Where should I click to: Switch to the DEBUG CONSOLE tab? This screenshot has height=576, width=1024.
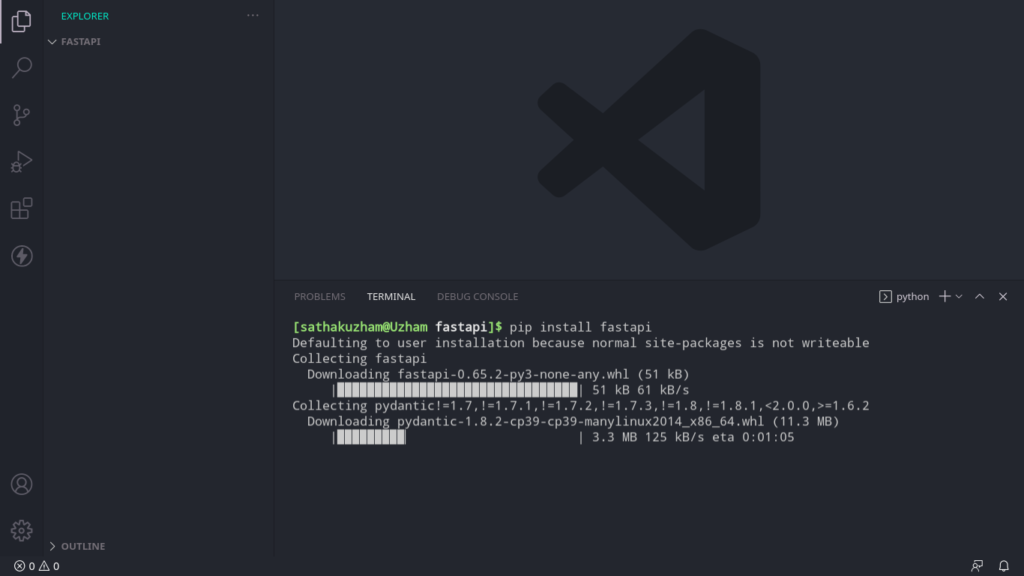click(477, 296)
